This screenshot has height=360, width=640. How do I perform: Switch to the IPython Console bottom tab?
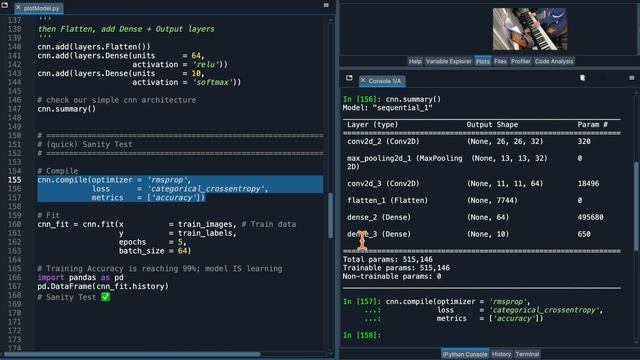[465, 354]
